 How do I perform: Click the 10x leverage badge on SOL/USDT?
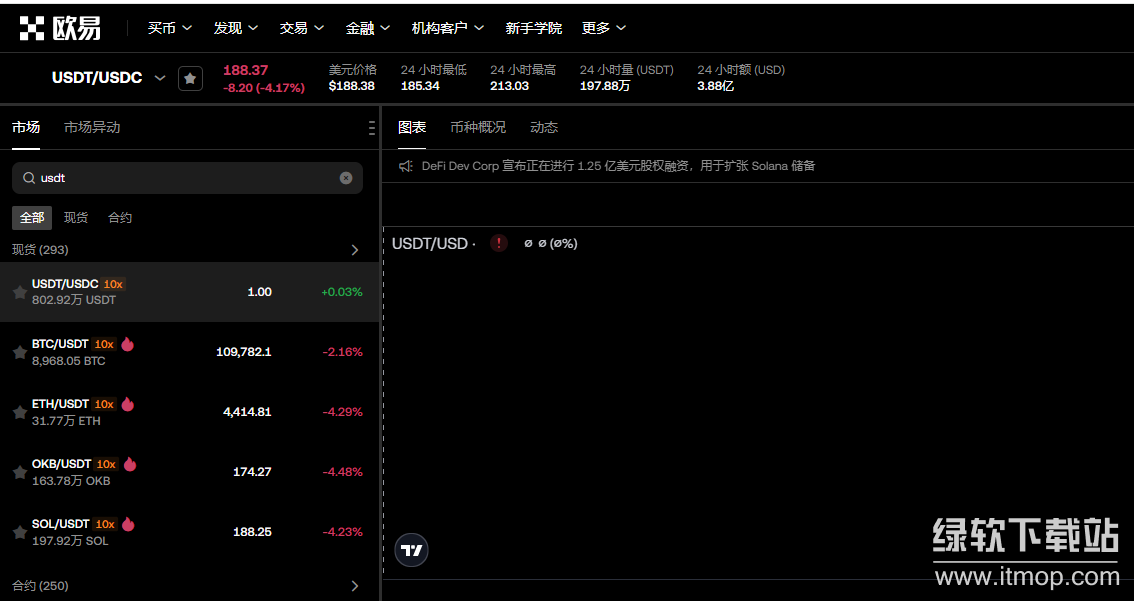105,524
